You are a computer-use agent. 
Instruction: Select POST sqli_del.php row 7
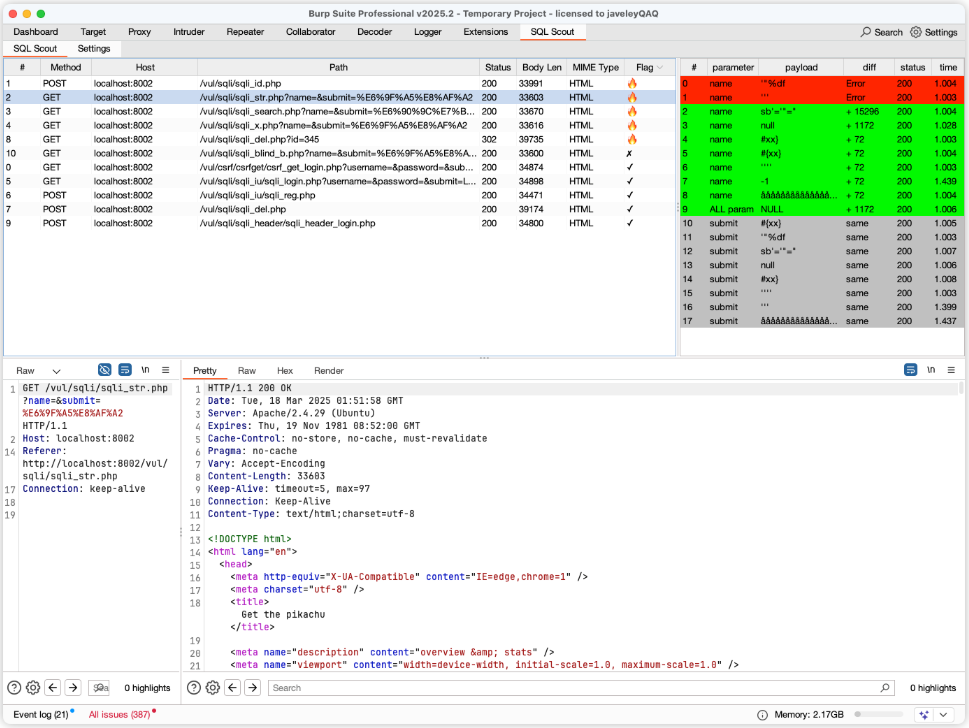(339, 210)
